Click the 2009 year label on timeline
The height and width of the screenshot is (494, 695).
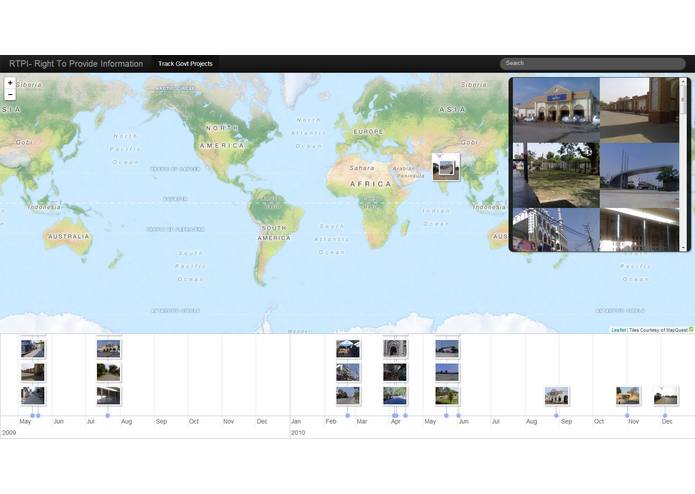pos(9,432)
